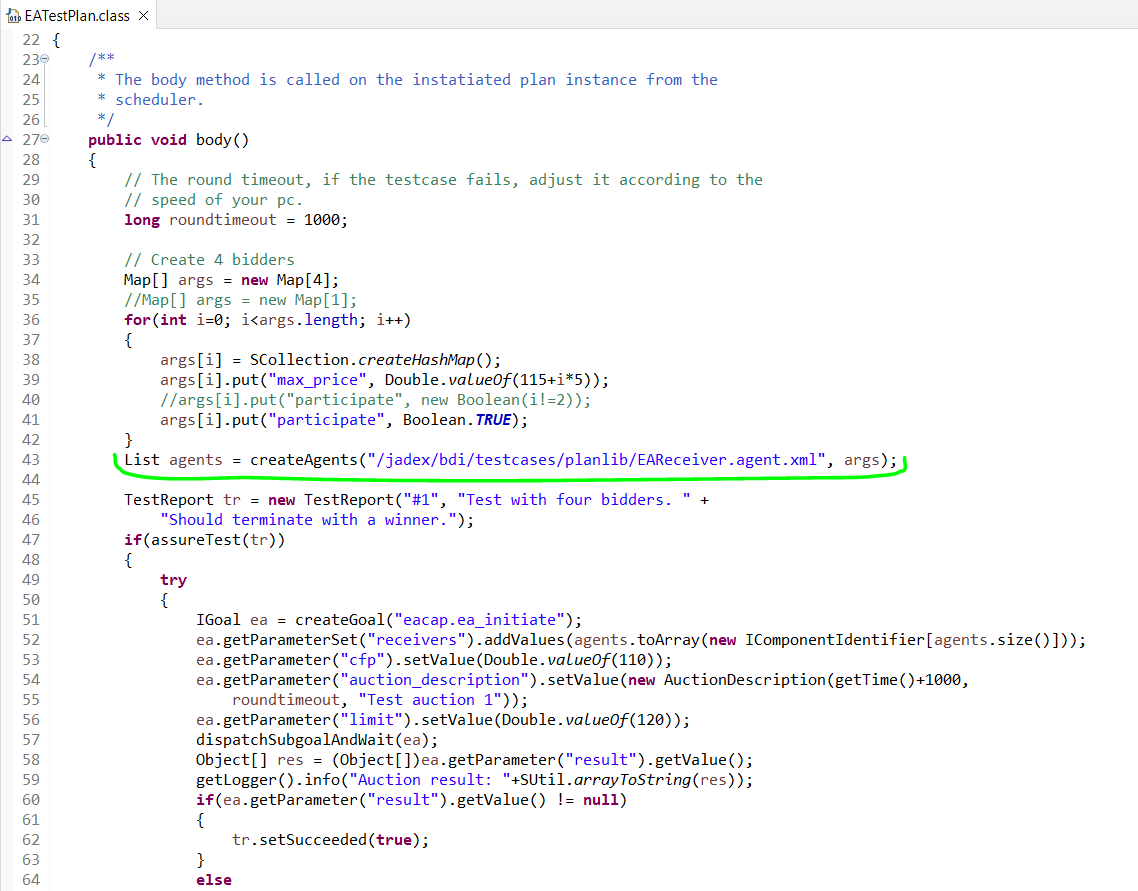Click the EAReceiver.agent.xml path string
The height and width of the screenshot is (891, 1138).
pyautogui.click(x=596, y=459)
